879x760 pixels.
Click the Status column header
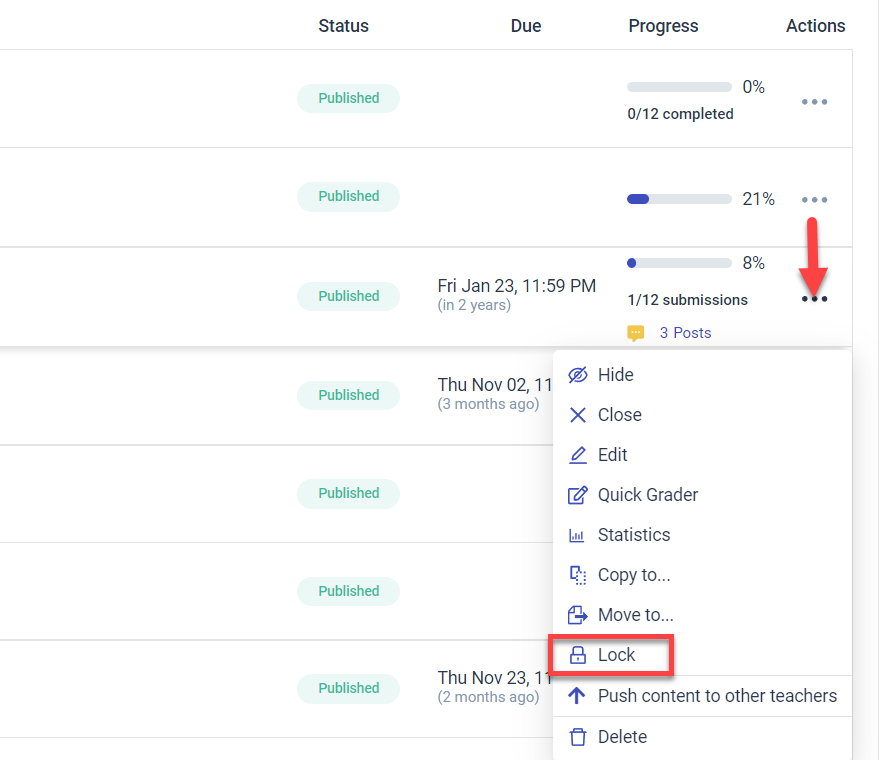pyautogui.click(x=343, y=26)
